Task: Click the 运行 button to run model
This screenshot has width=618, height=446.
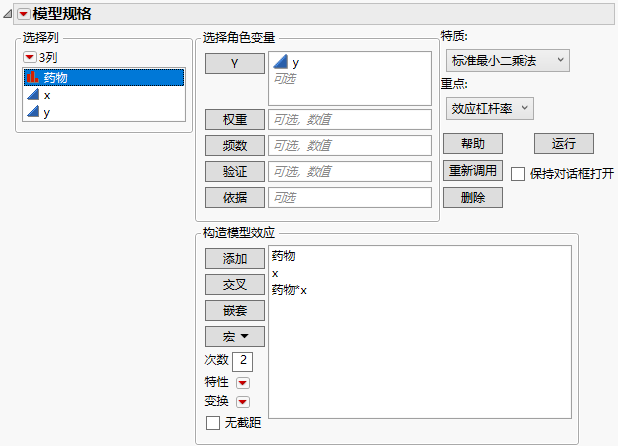Action: click(x=564, y=143)
